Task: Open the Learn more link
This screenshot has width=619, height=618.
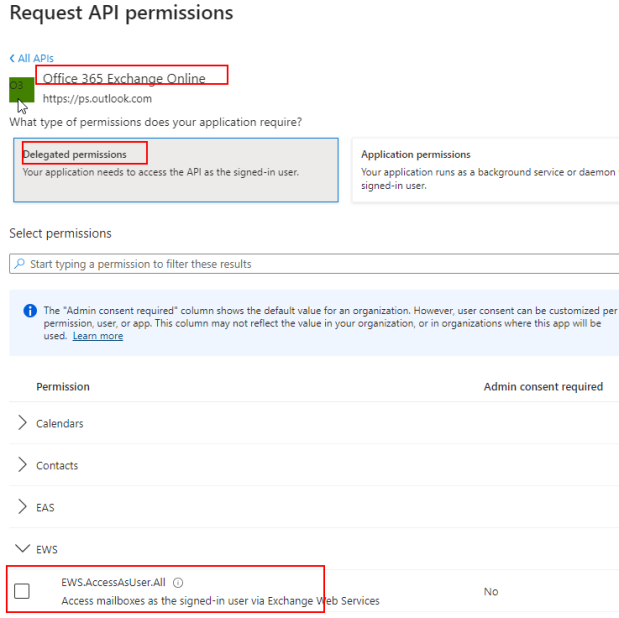Action: pyautogui.click(x=98, y=336)
